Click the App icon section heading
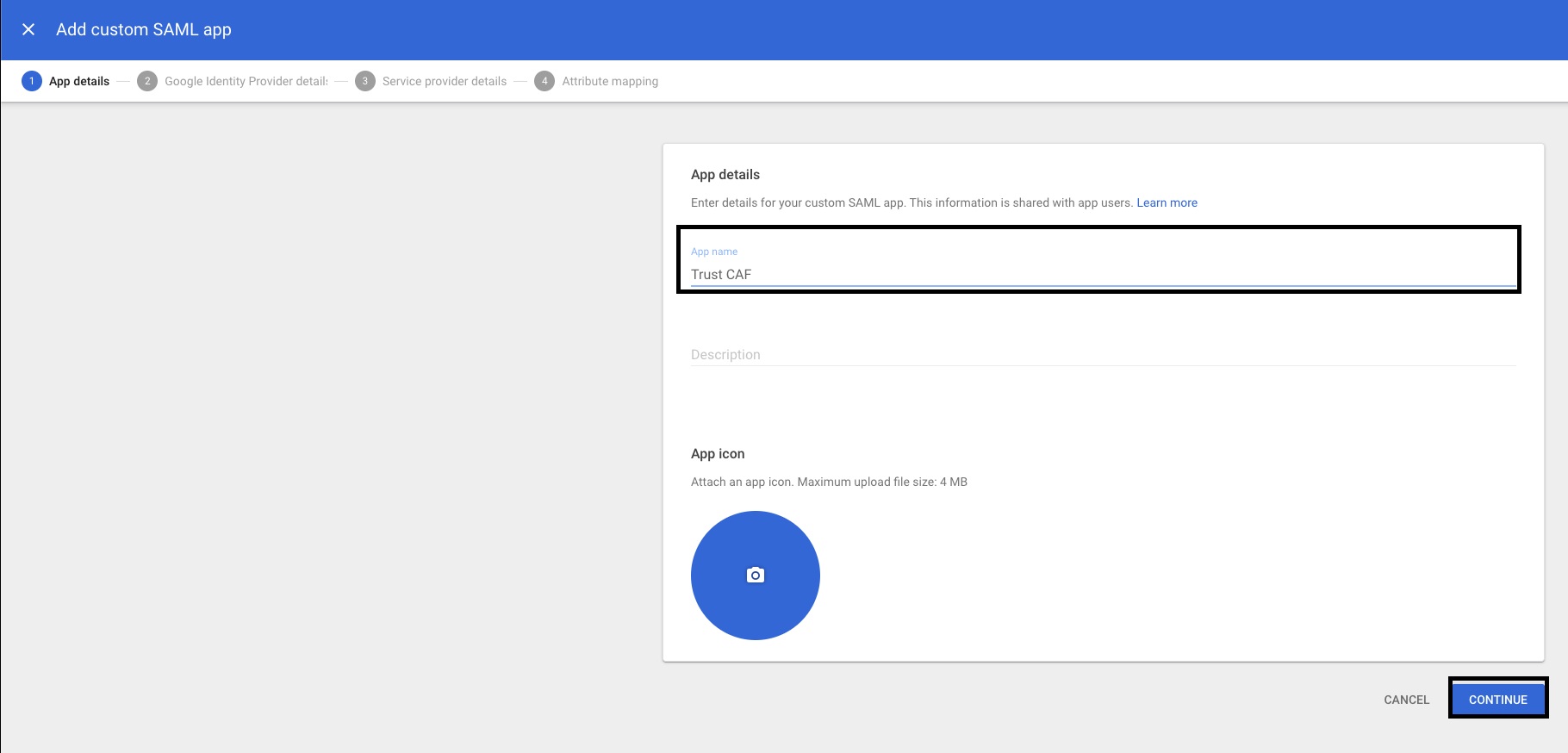1568x753 pixels. click(718, 453)
